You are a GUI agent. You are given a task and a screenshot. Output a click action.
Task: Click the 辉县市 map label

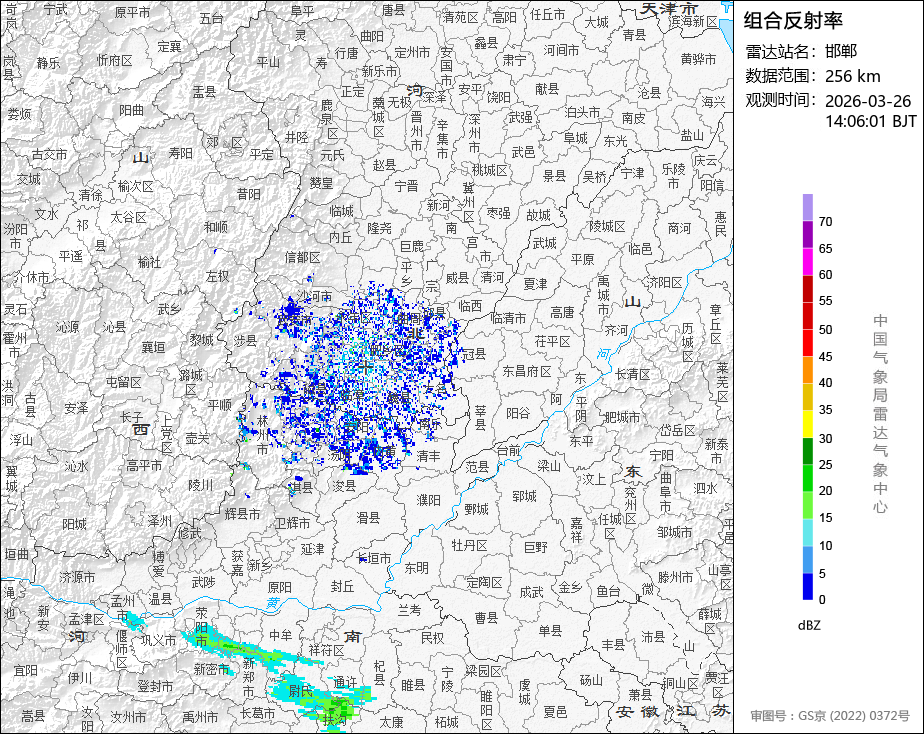(x=242, y=514)
